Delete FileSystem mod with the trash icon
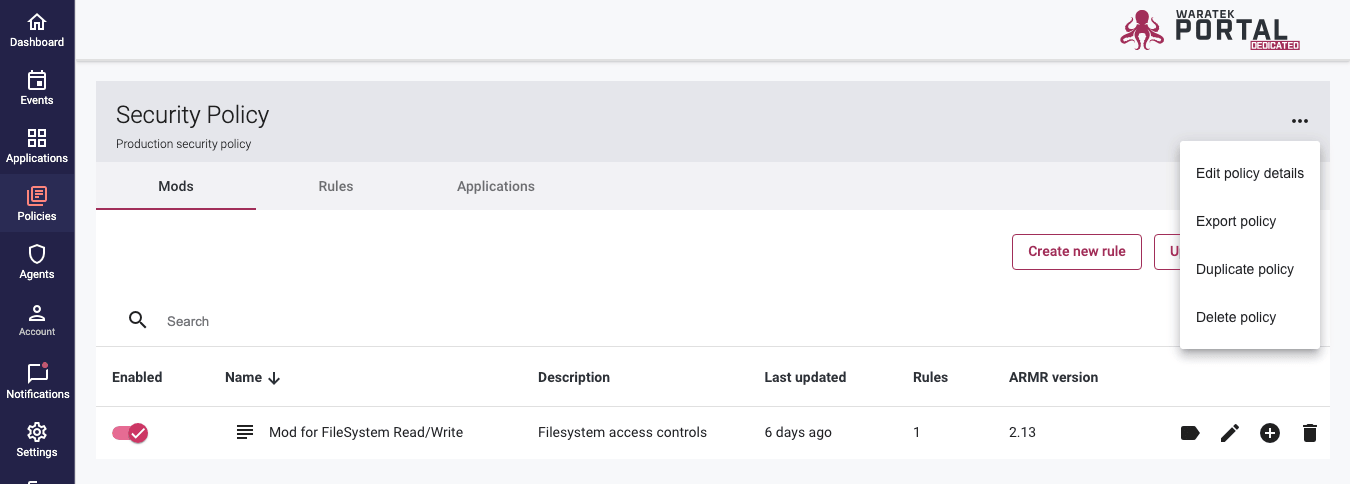This screenshot has width=1350, height=484. point(1310,433)
